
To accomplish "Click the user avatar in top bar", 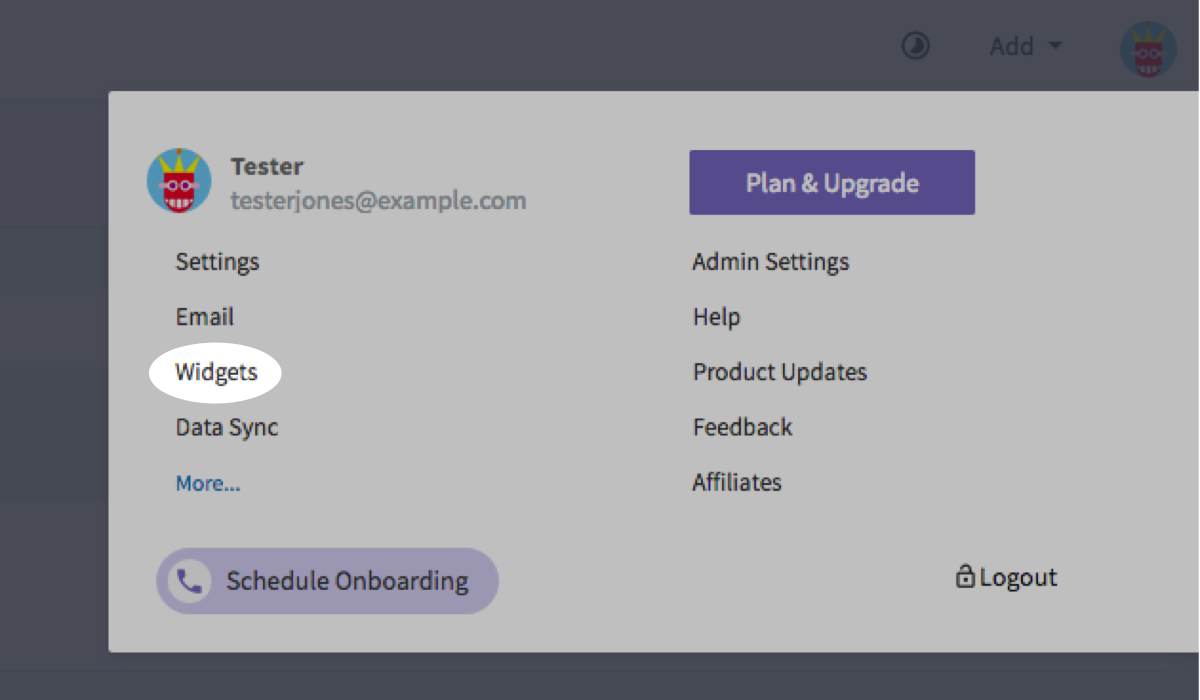I will coord(1147,49).
